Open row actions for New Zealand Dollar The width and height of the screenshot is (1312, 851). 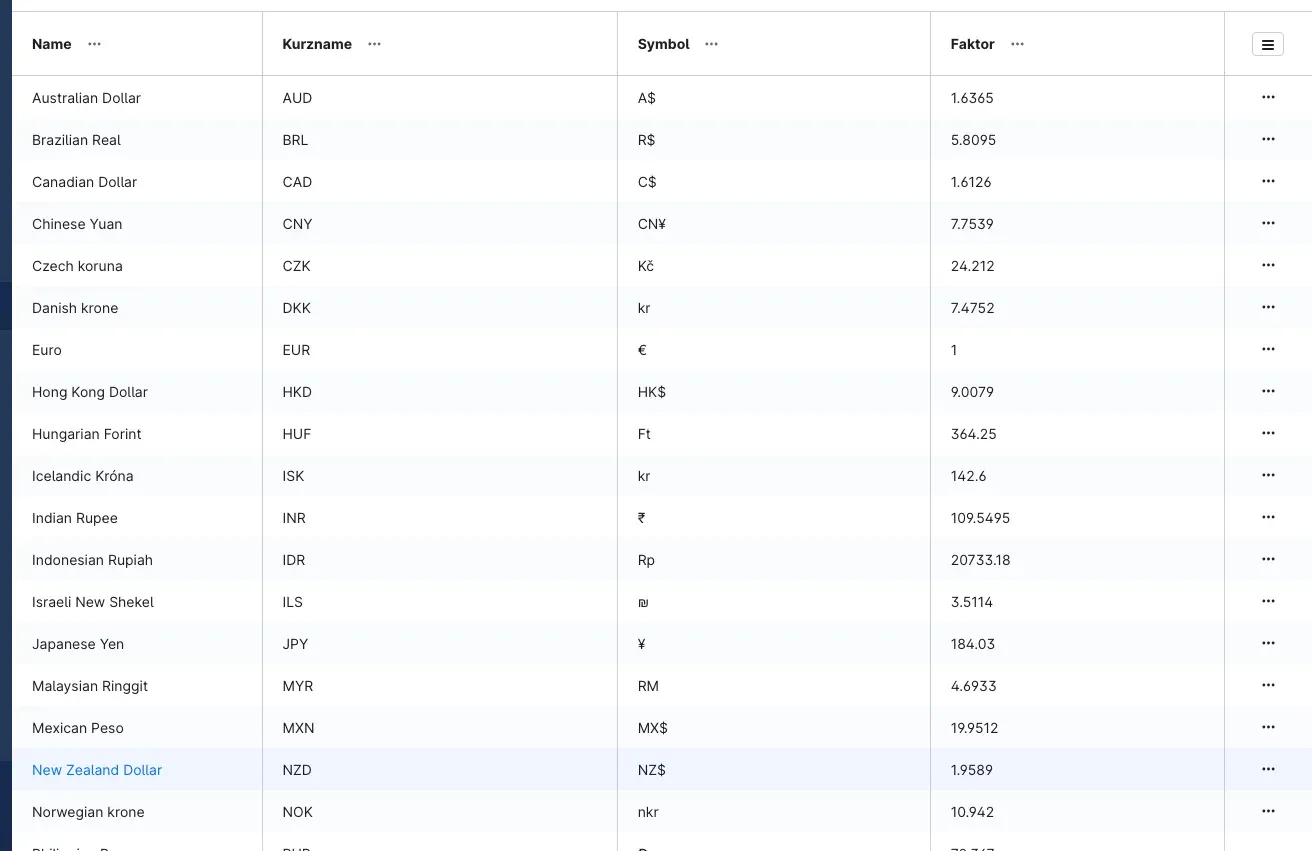[1268, 769]
